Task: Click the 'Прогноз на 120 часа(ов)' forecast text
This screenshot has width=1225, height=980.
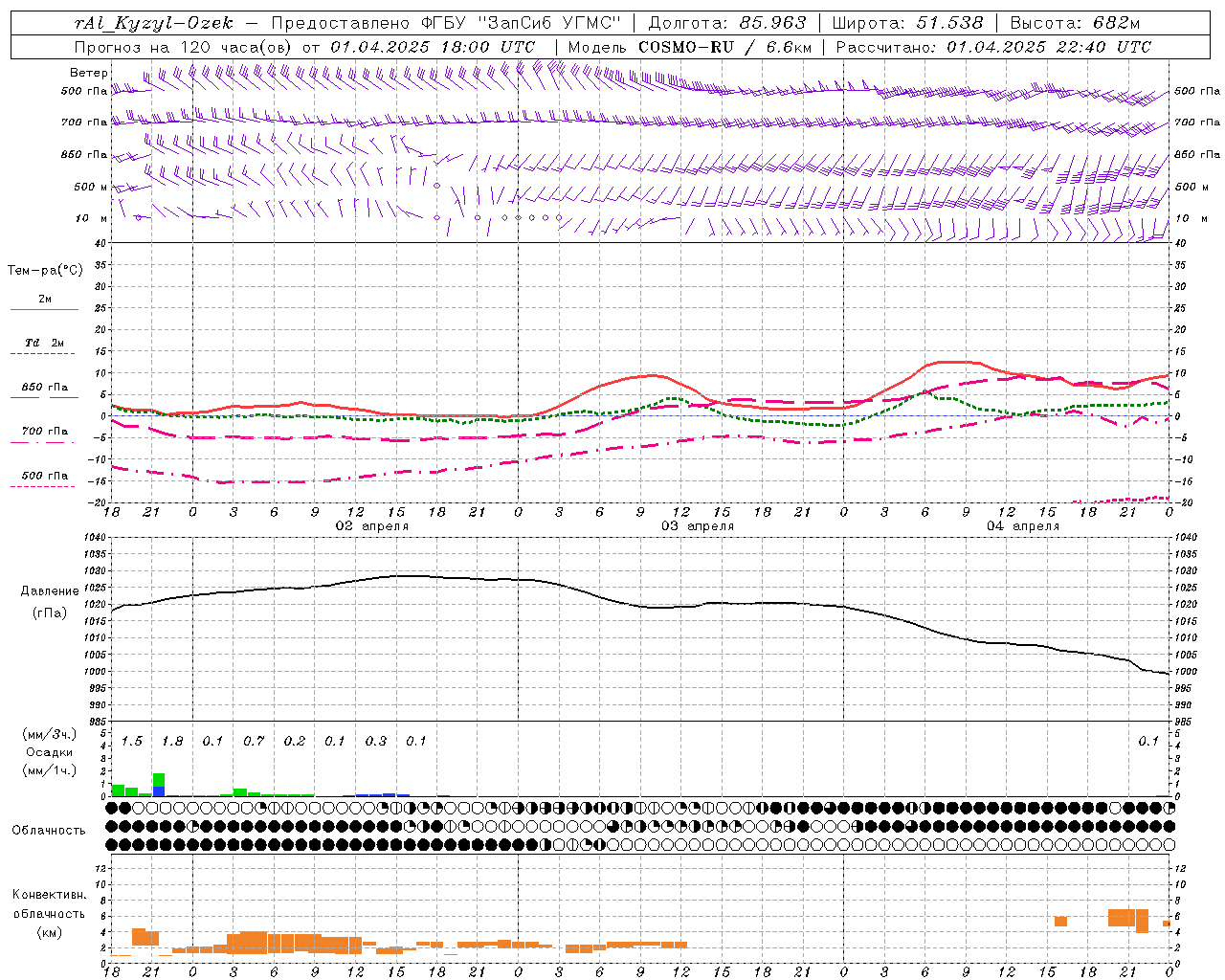Action: [185, 47]
